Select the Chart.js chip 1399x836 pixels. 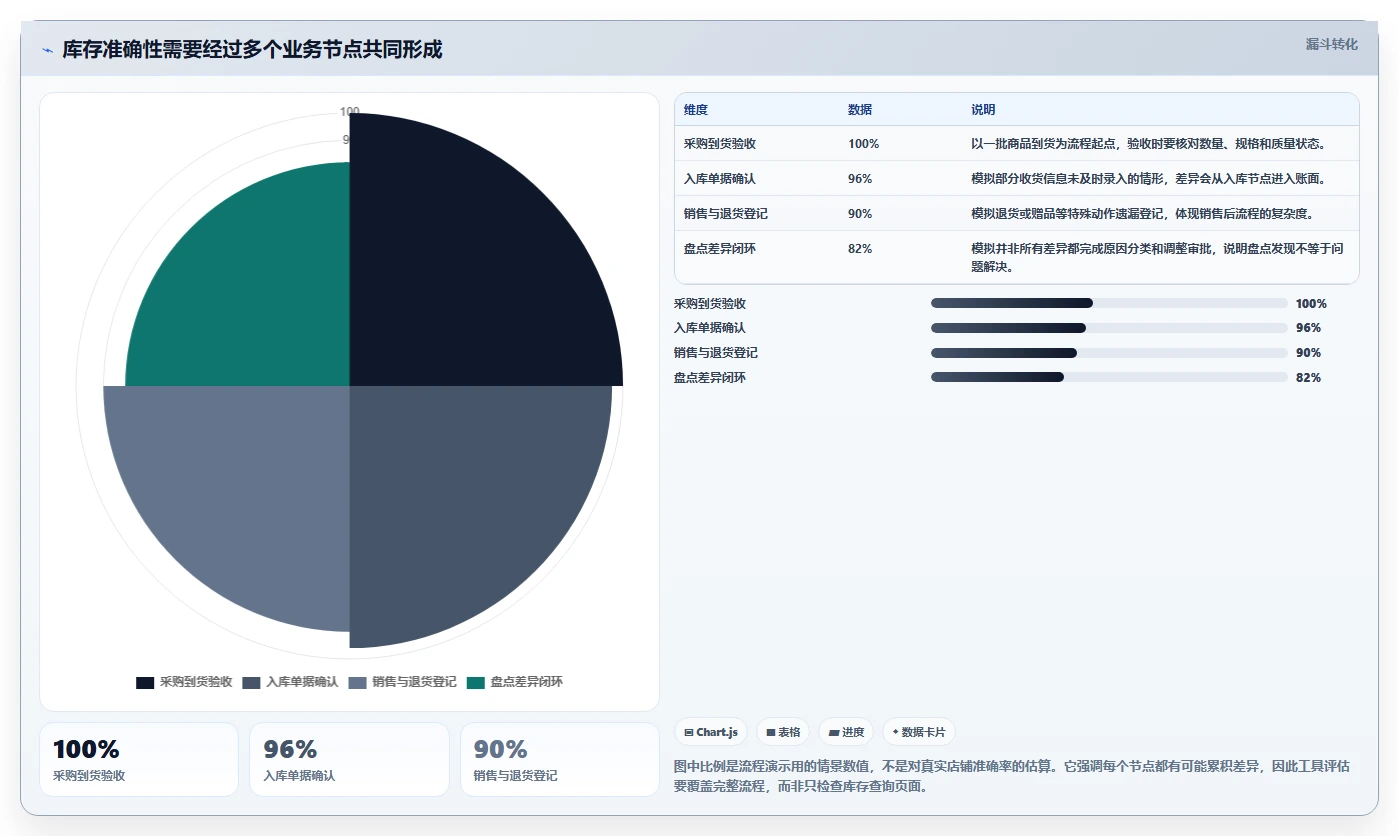point(711,732)
